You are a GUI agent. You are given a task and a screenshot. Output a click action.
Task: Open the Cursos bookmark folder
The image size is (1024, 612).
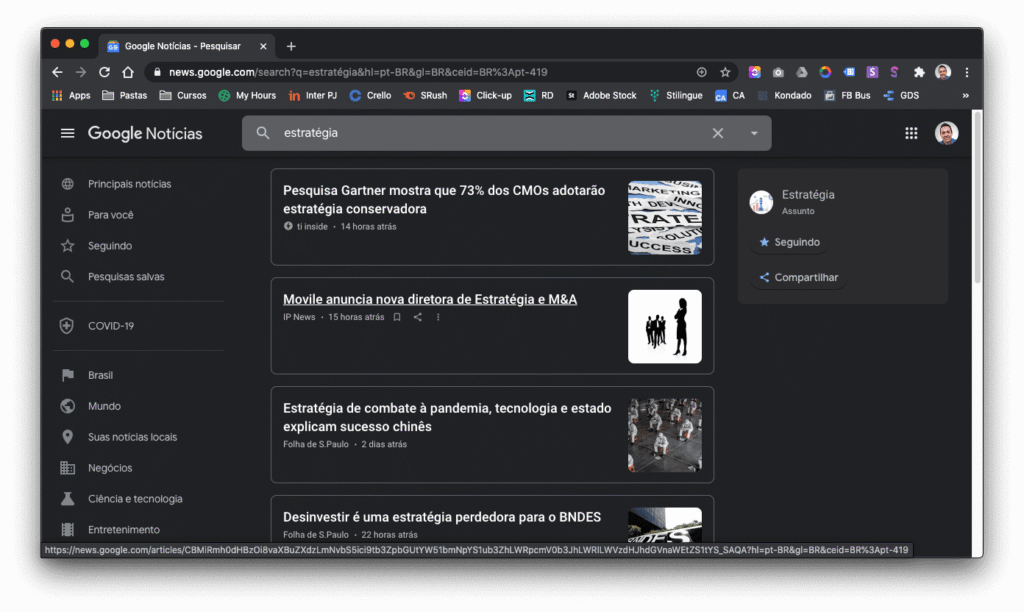(183, 95)
